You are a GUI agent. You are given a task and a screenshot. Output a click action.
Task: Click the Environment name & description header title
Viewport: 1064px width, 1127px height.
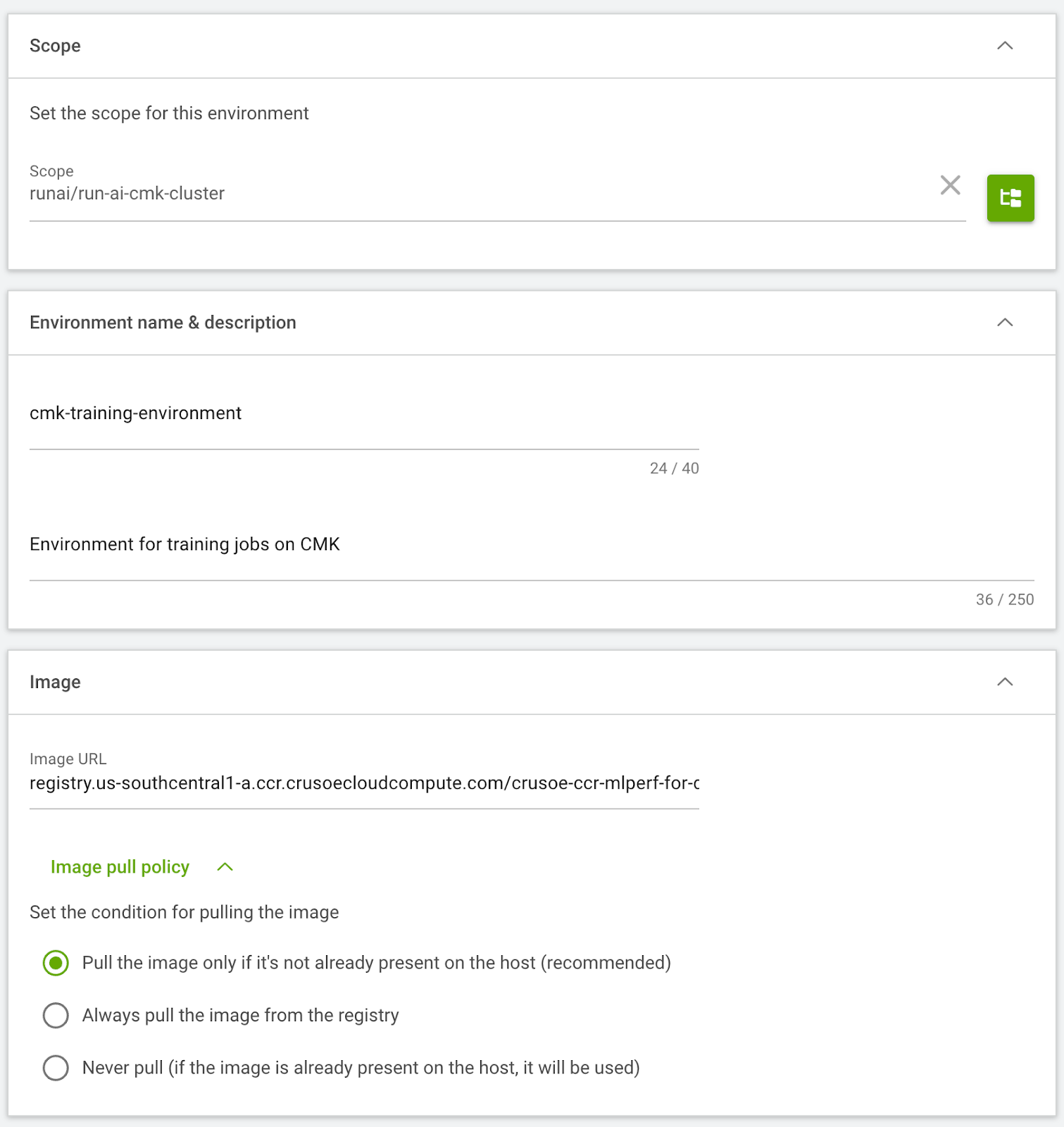163,323
